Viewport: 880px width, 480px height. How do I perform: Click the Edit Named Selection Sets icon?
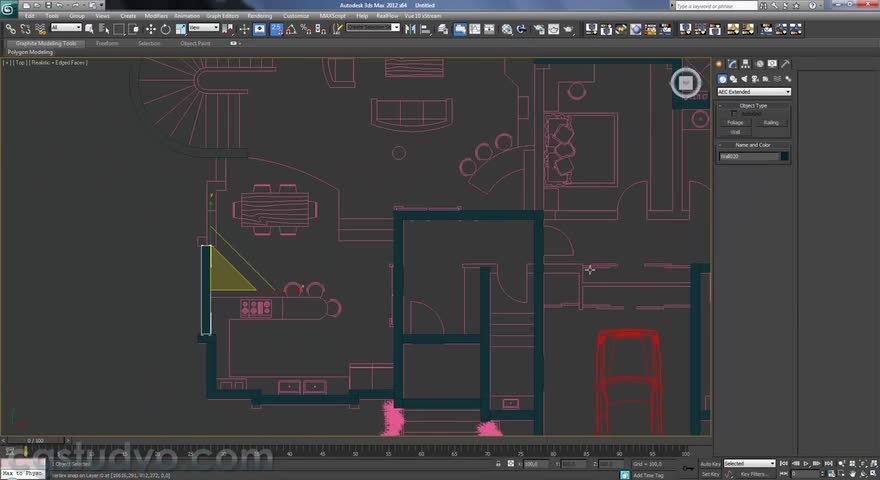pos(337,29)
